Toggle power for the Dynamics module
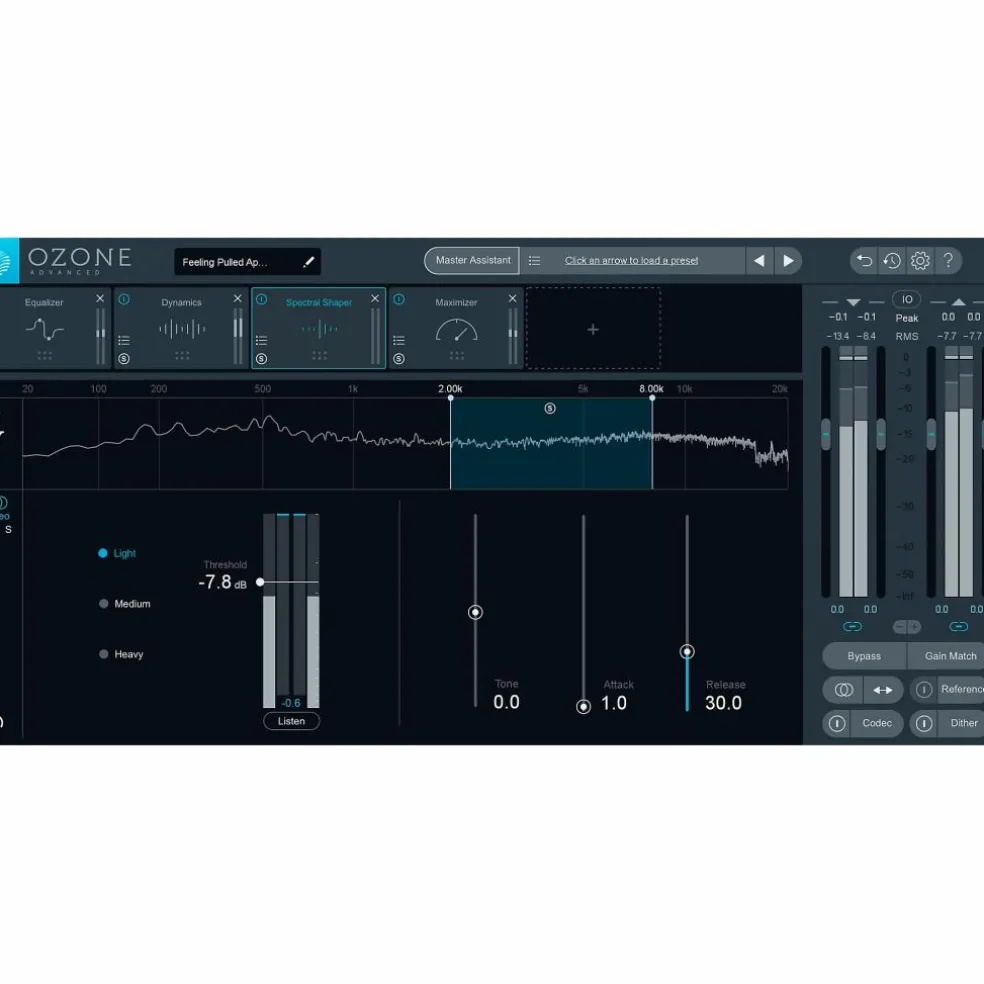 [124, 299]
